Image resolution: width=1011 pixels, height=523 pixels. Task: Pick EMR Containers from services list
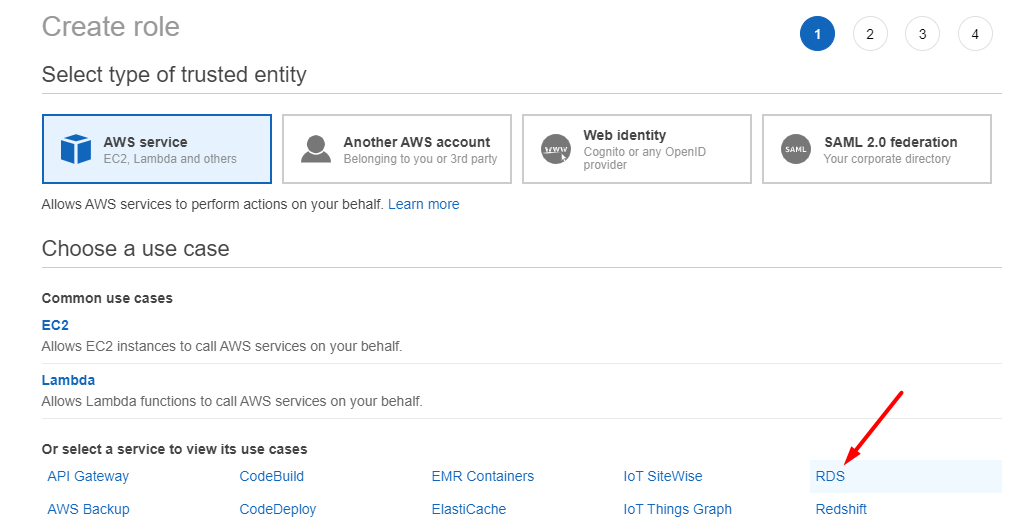(483, 476)
